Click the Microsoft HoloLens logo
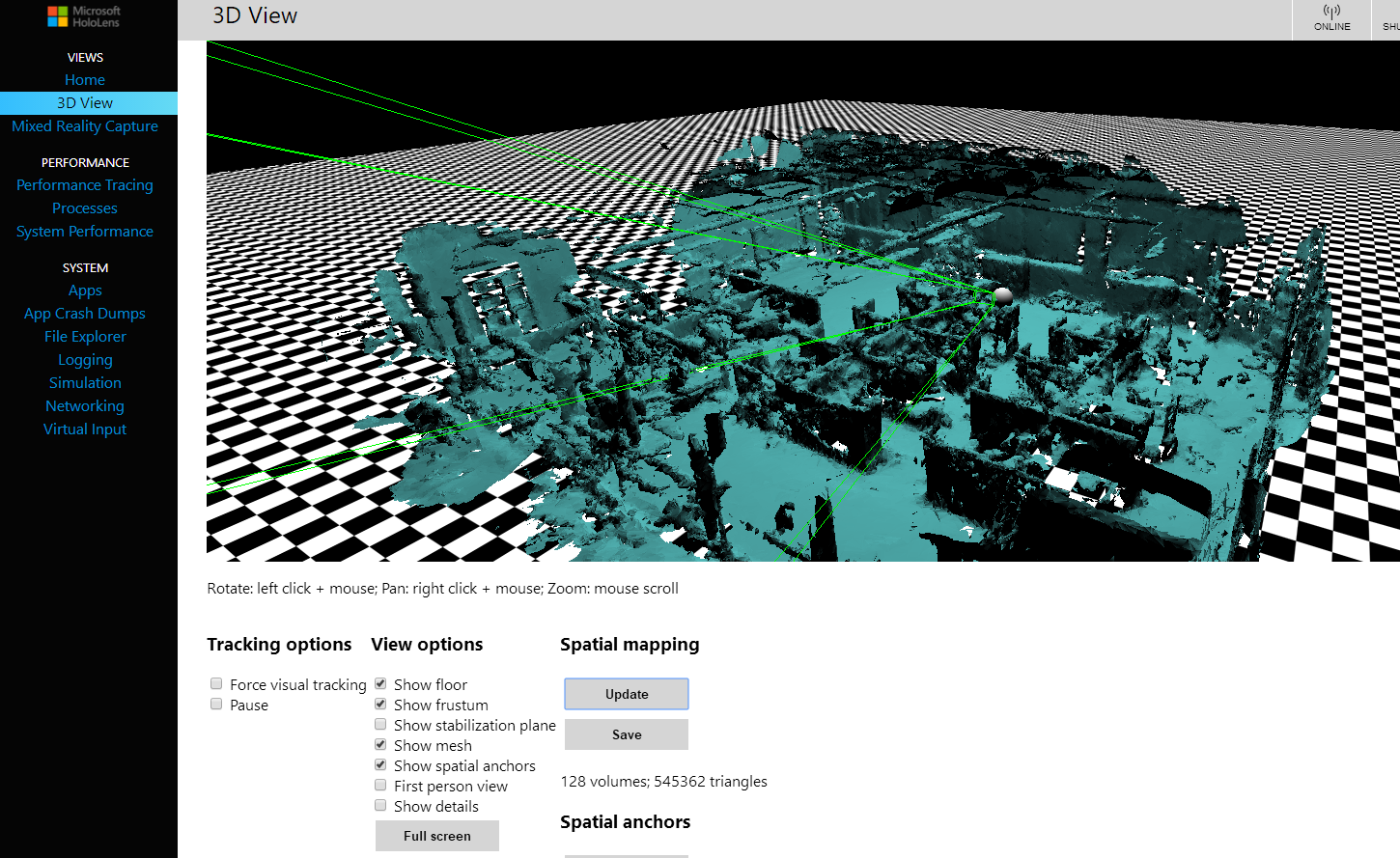This screenshot has height=858, width=1400. point(84,16)
